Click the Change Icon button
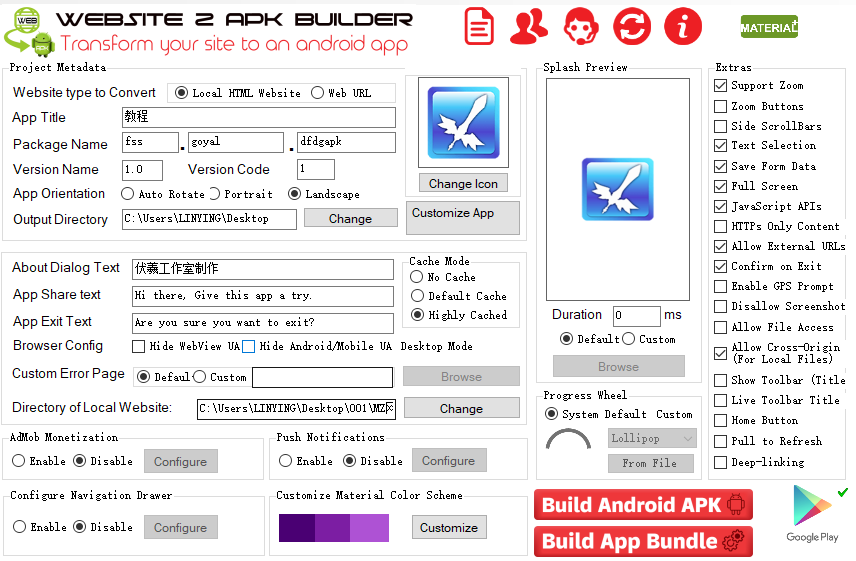Screen dimensions: 856x561 [x=463, y=183]
